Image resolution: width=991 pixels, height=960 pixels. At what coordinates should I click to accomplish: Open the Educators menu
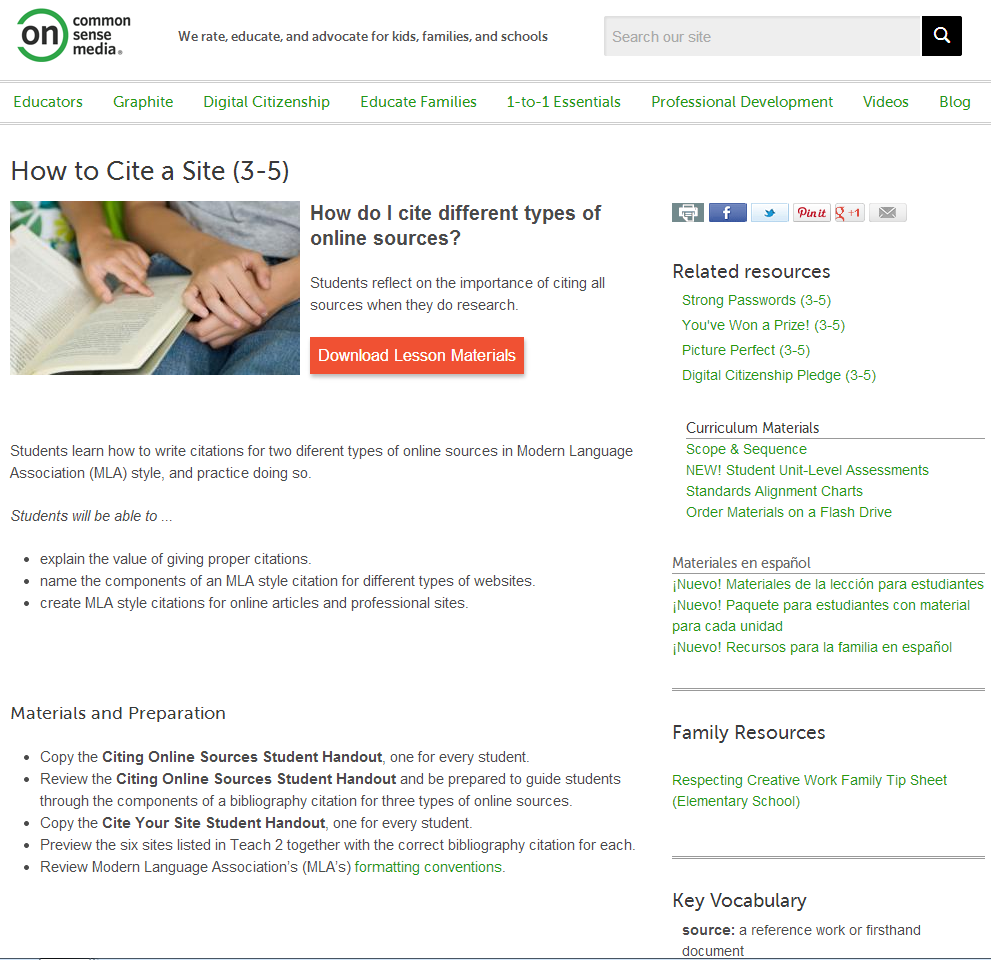[48, 102]
